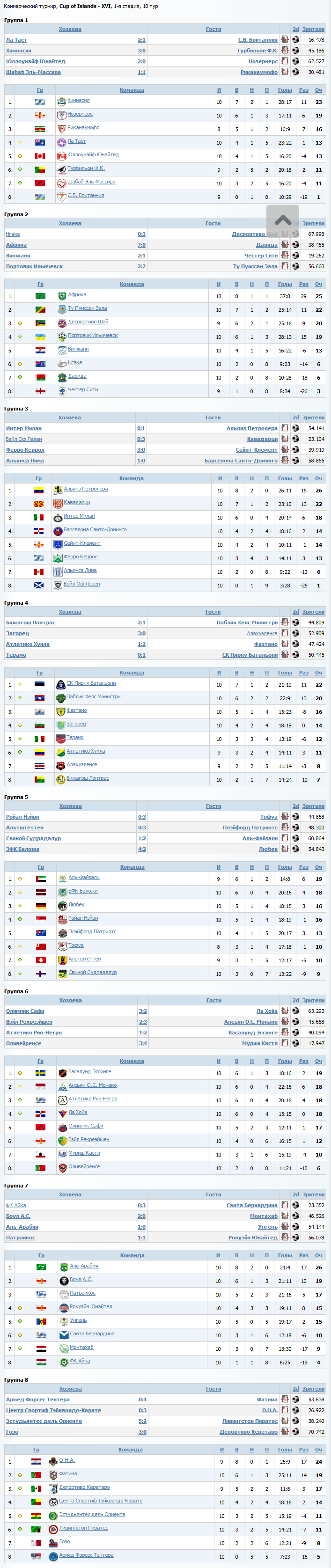
Task: Open the 7:0 score link
Action: pos(141,245)
